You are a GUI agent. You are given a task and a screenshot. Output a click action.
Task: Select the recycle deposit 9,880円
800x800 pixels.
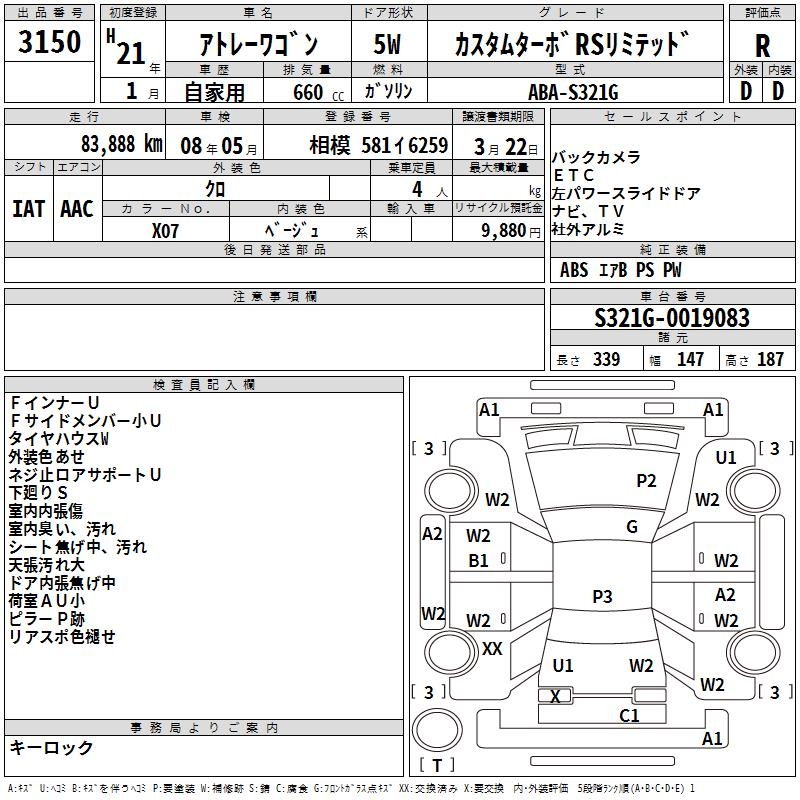pyautogui.click(x=511, y=231)
